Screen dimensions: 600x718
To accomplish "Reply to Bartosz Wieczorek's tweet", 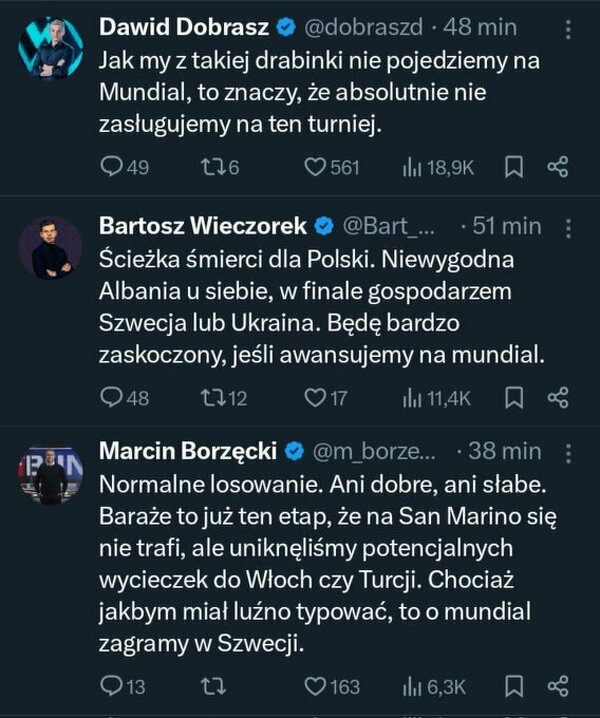I will coord(112,397).
